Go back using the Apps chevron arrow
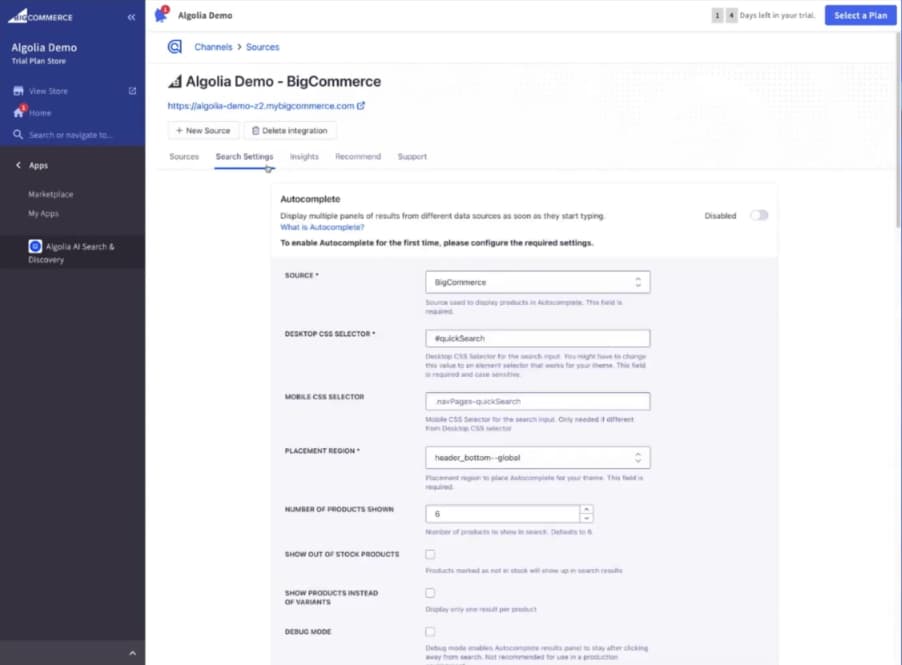 coord(18,165)
